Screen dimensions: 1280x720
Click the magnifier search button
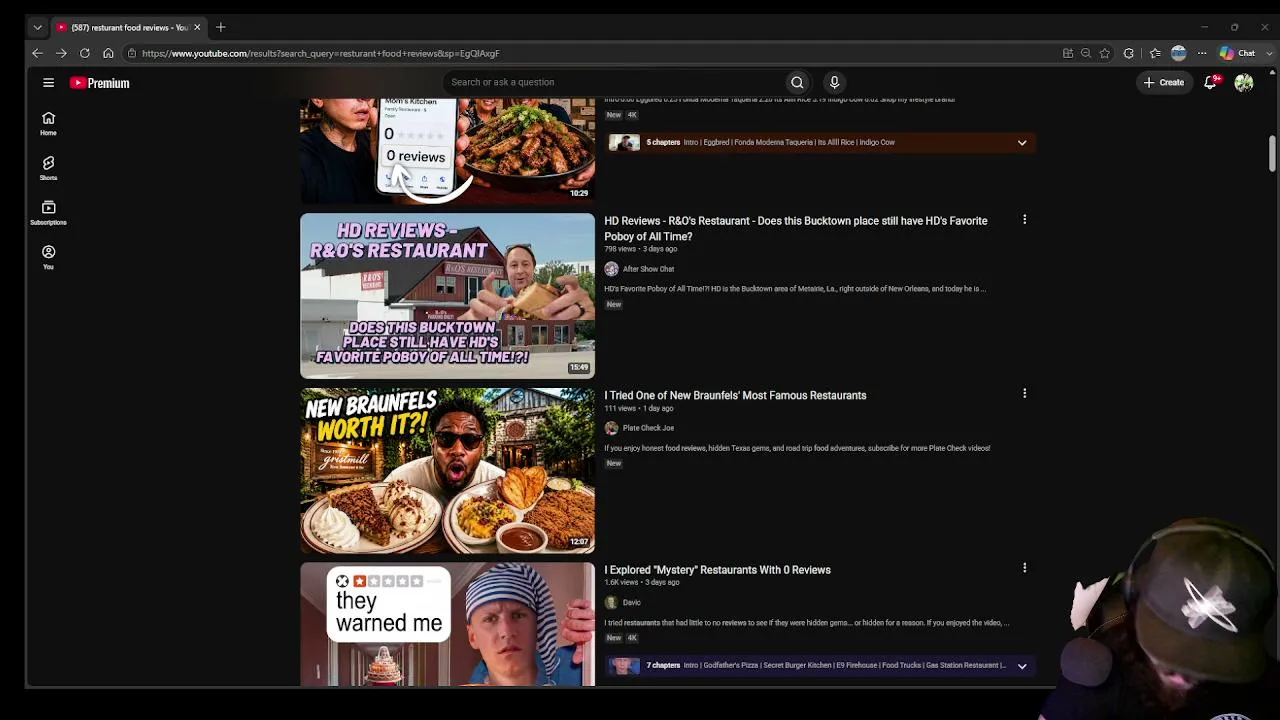[797, 82]
